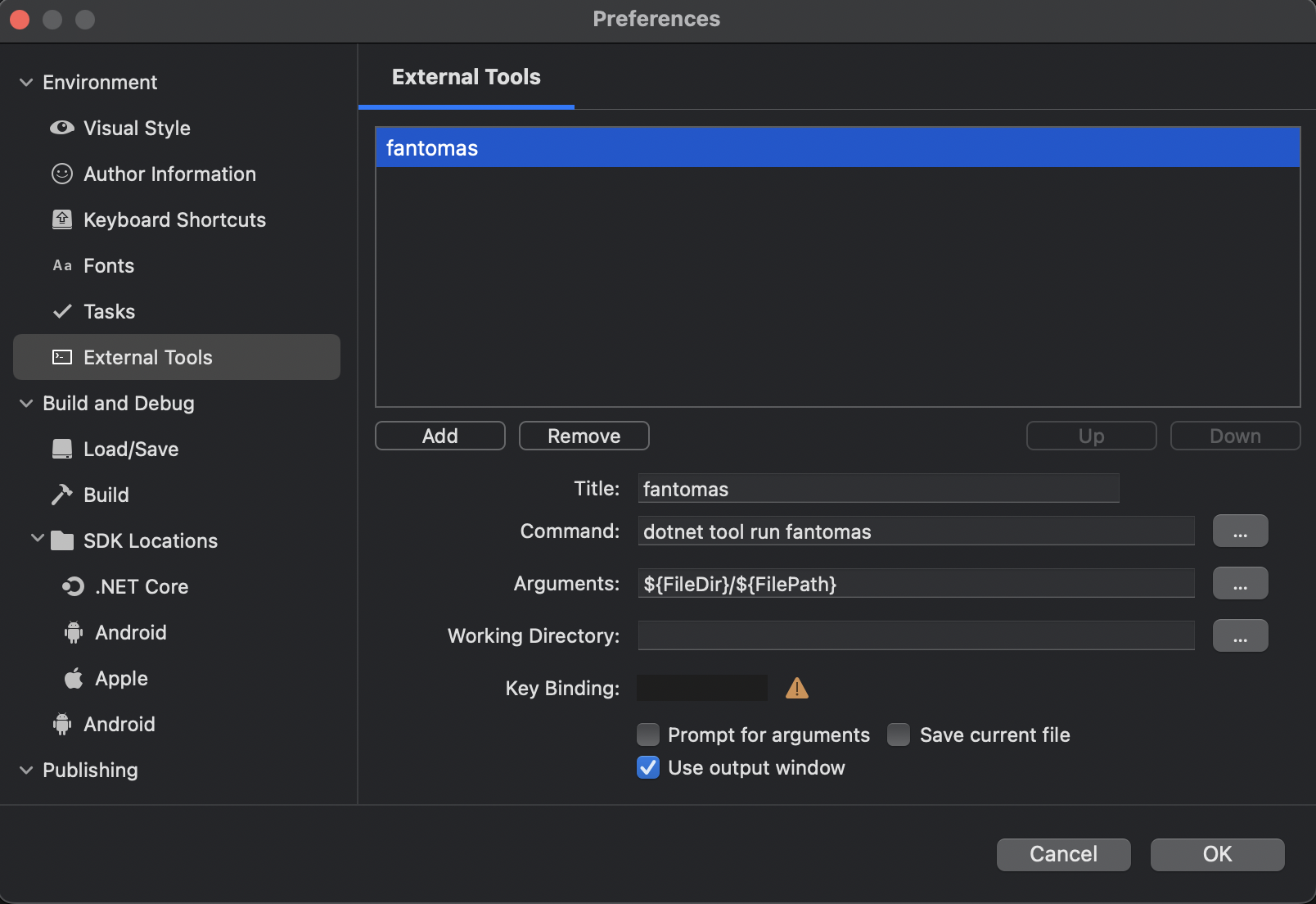This screenshot has width=1316, height=904.
Task: Select the Visual Style eye icon
Action: [x=61, y=128]
